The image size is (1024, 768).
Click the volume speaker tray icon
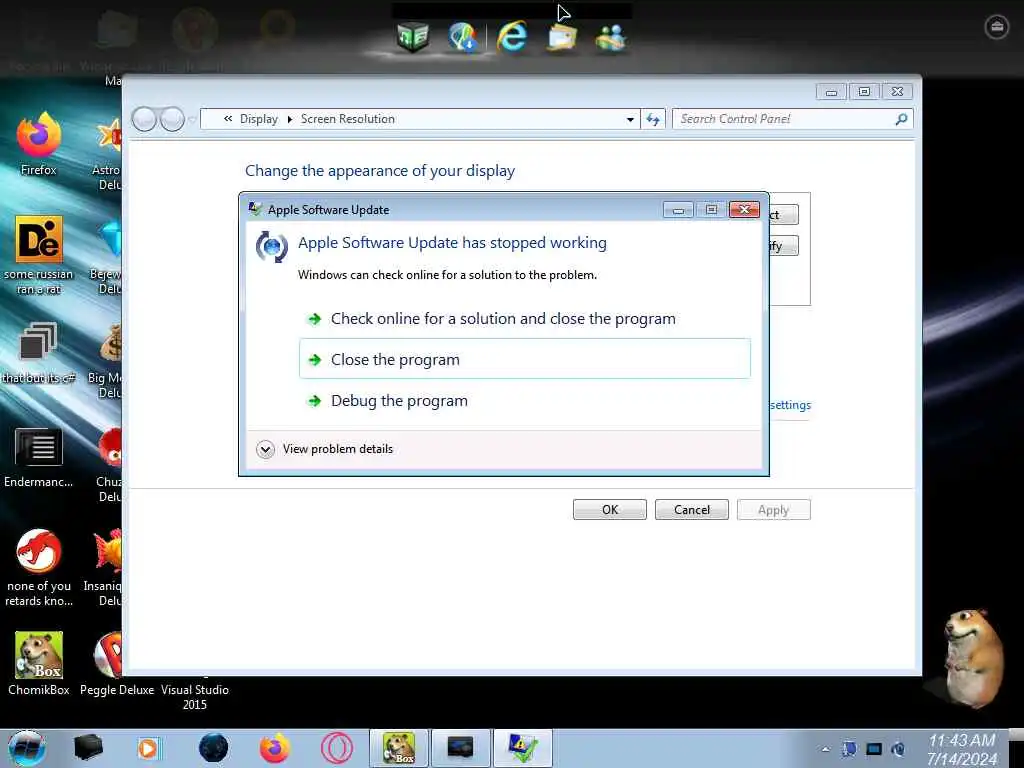898,749
